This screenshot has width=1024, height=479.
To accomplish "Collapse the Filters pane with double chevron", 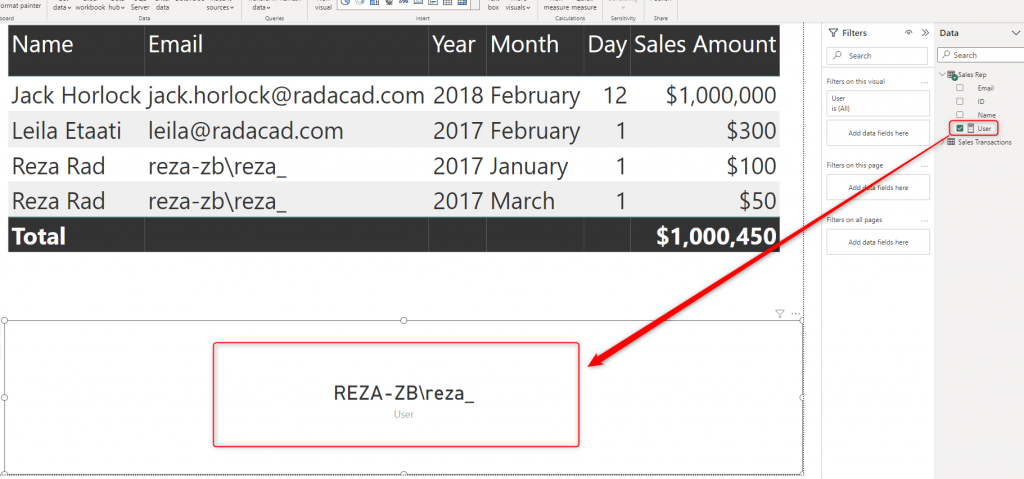I will (925, 32).
